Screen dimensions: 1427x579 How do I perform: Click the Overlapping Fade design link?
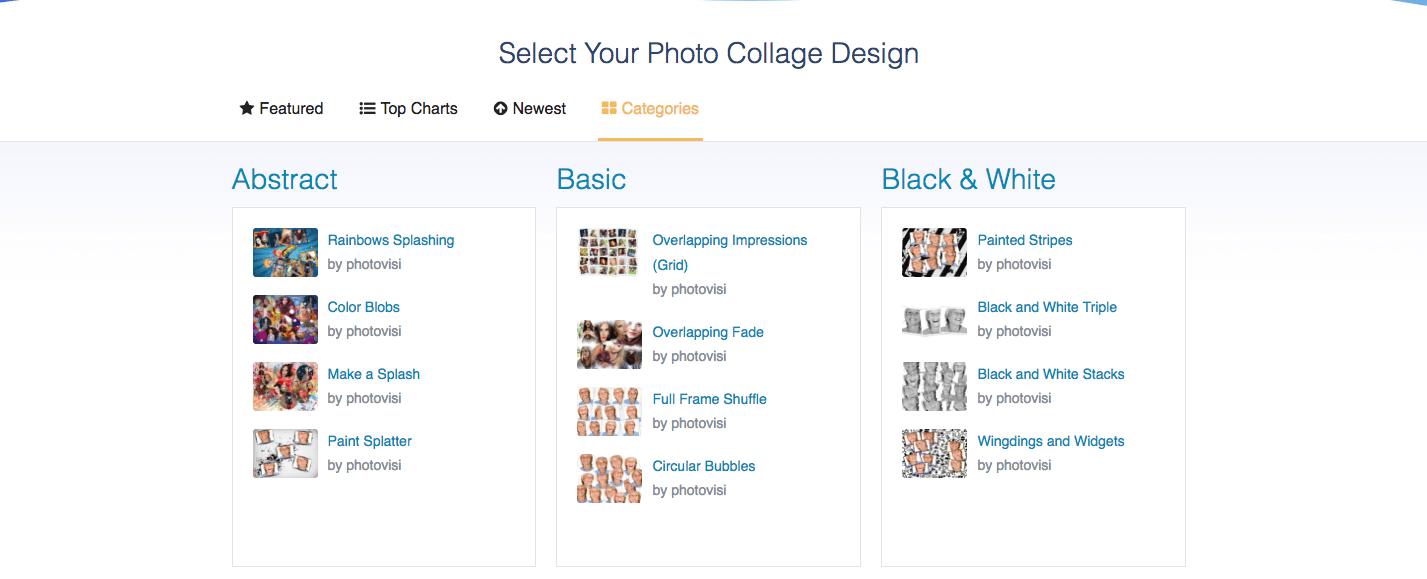[x=708, y=332]
